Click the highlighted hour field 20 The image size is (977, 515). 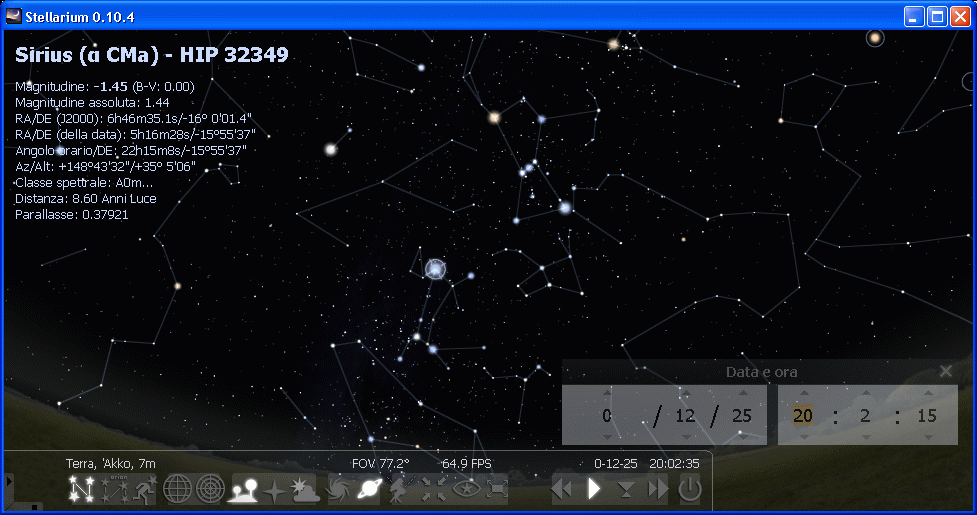coord(803,415)
